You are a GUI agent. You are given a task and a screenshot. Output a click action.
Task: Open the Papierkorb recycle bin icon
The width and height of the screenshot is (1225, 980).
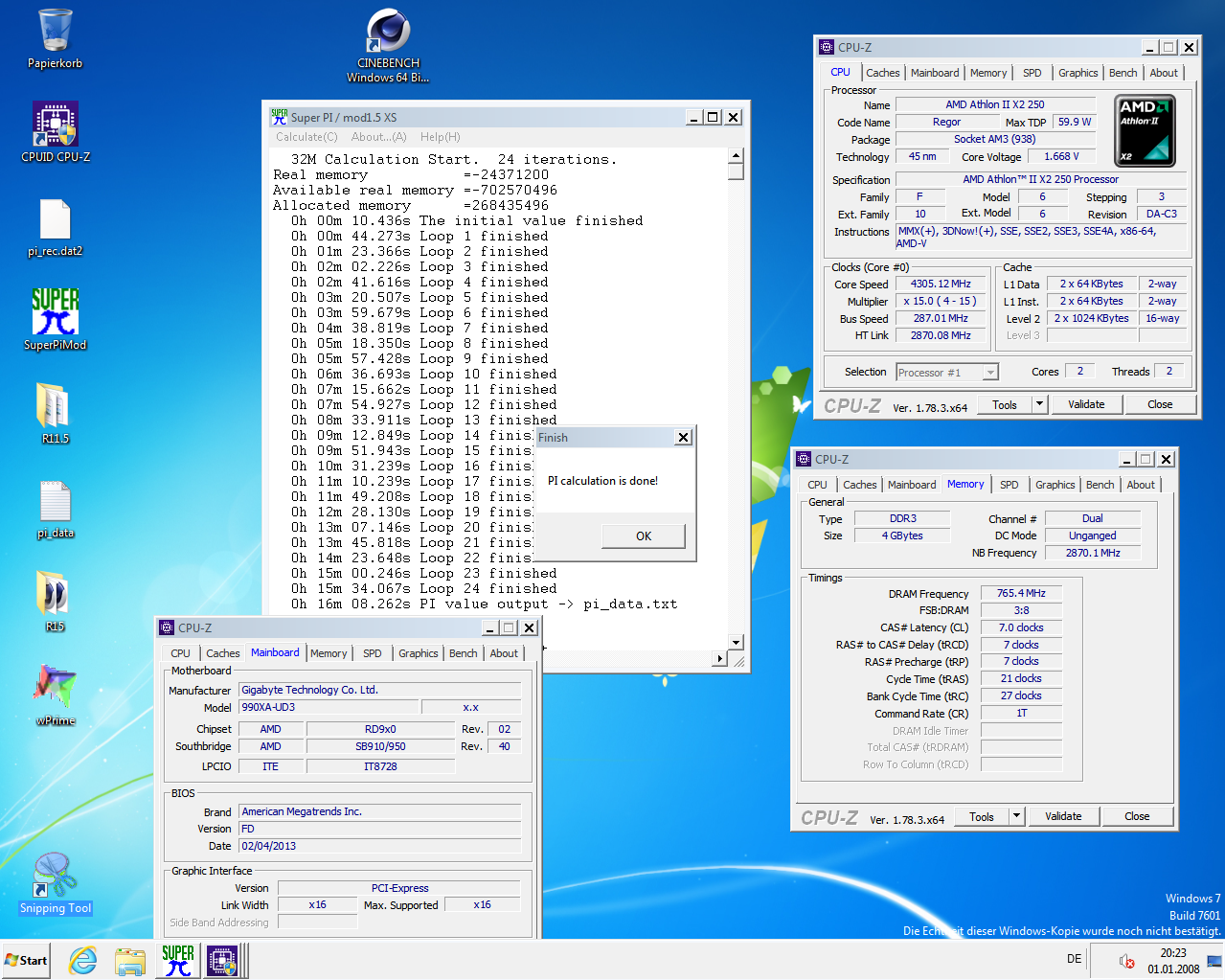click(x=56, y=38)
